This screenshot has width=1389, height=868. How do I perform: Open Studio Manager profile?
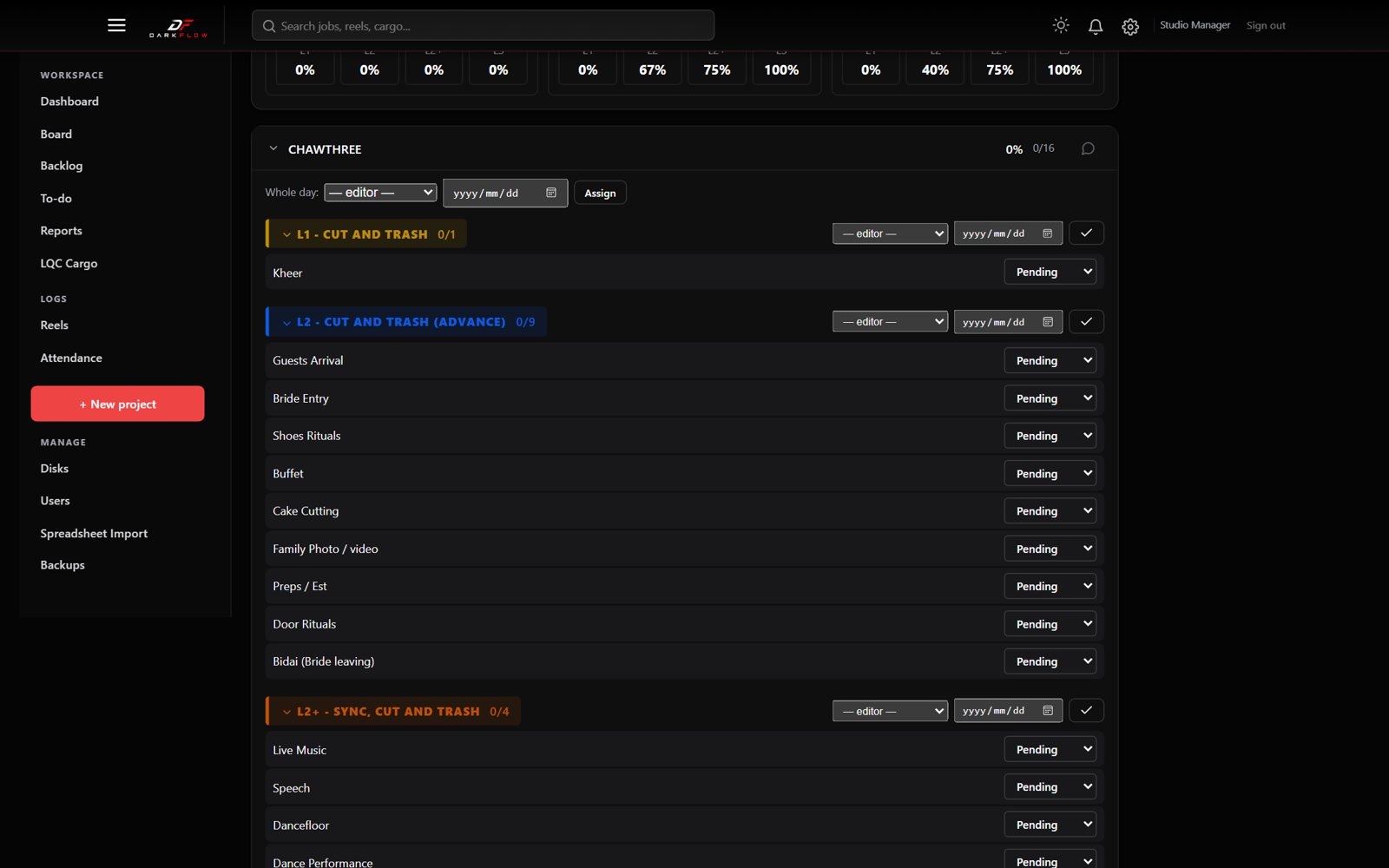(1195, 25)
